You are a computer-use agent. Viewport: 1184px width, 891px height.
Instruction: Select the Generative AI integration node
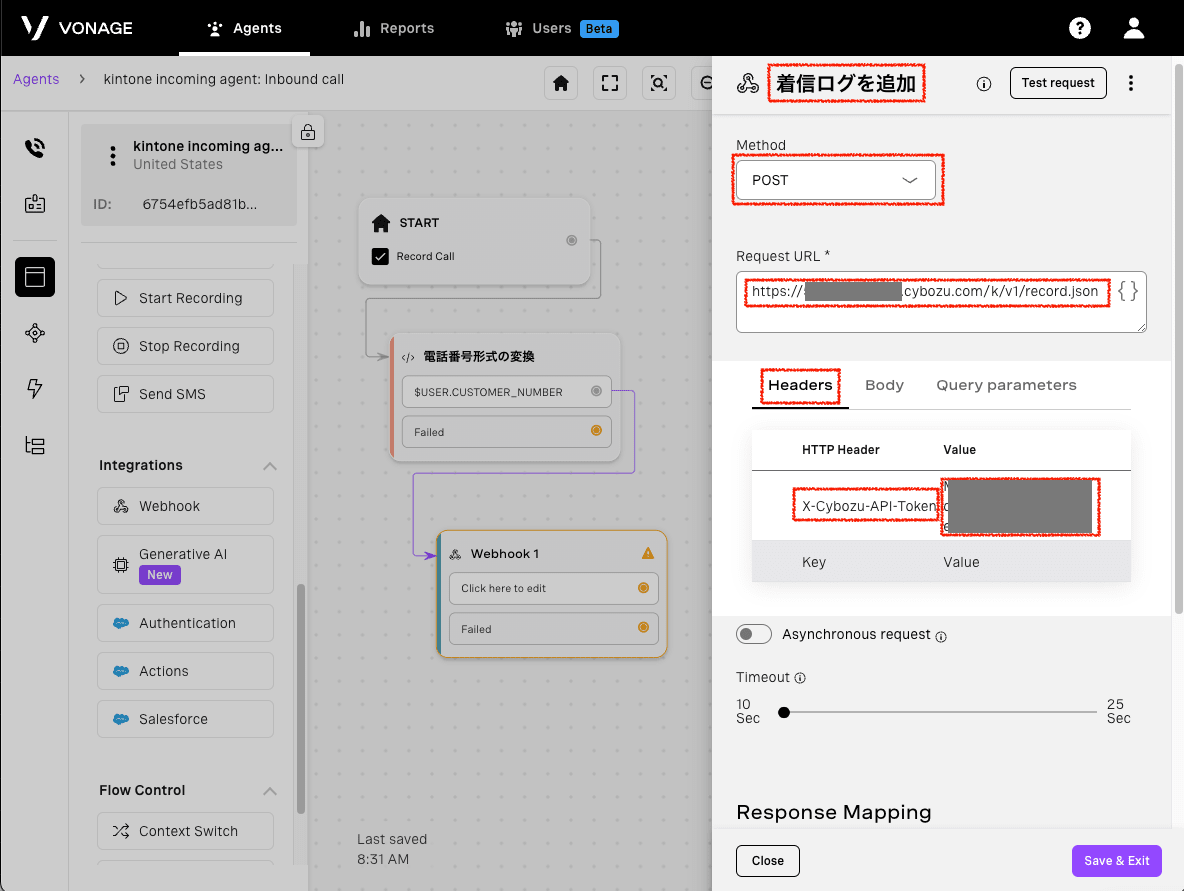click(x=185, y=564)
